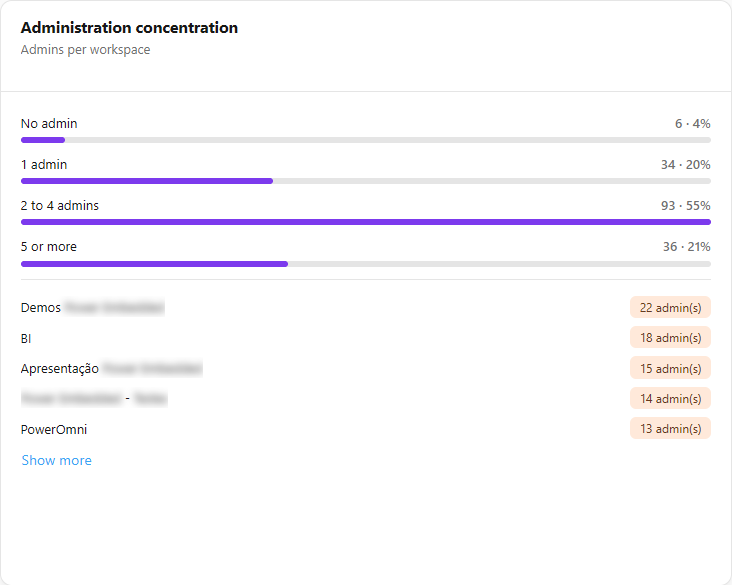Select the 22 admin(s) badge

[670, 308]
